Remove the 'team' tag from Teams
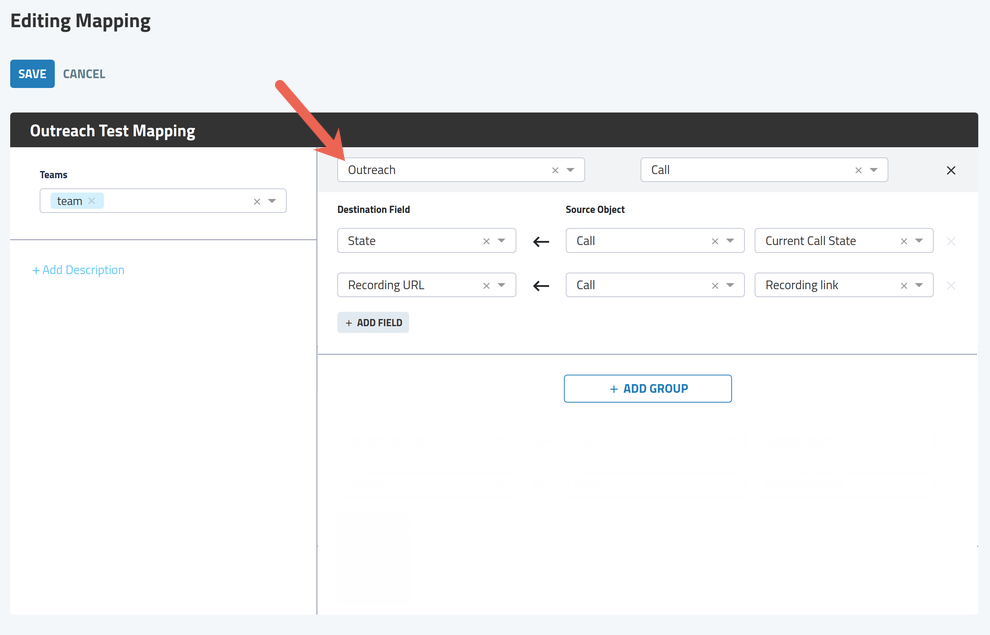 point(92,201)
